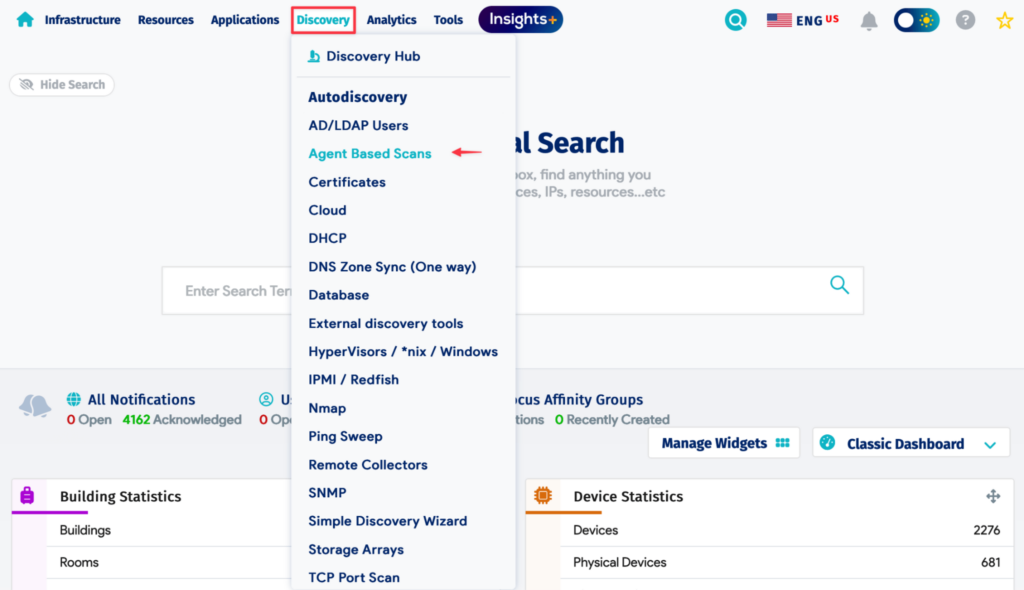
Task: Open the Insights+ button
Action: [x=521, y=20]
